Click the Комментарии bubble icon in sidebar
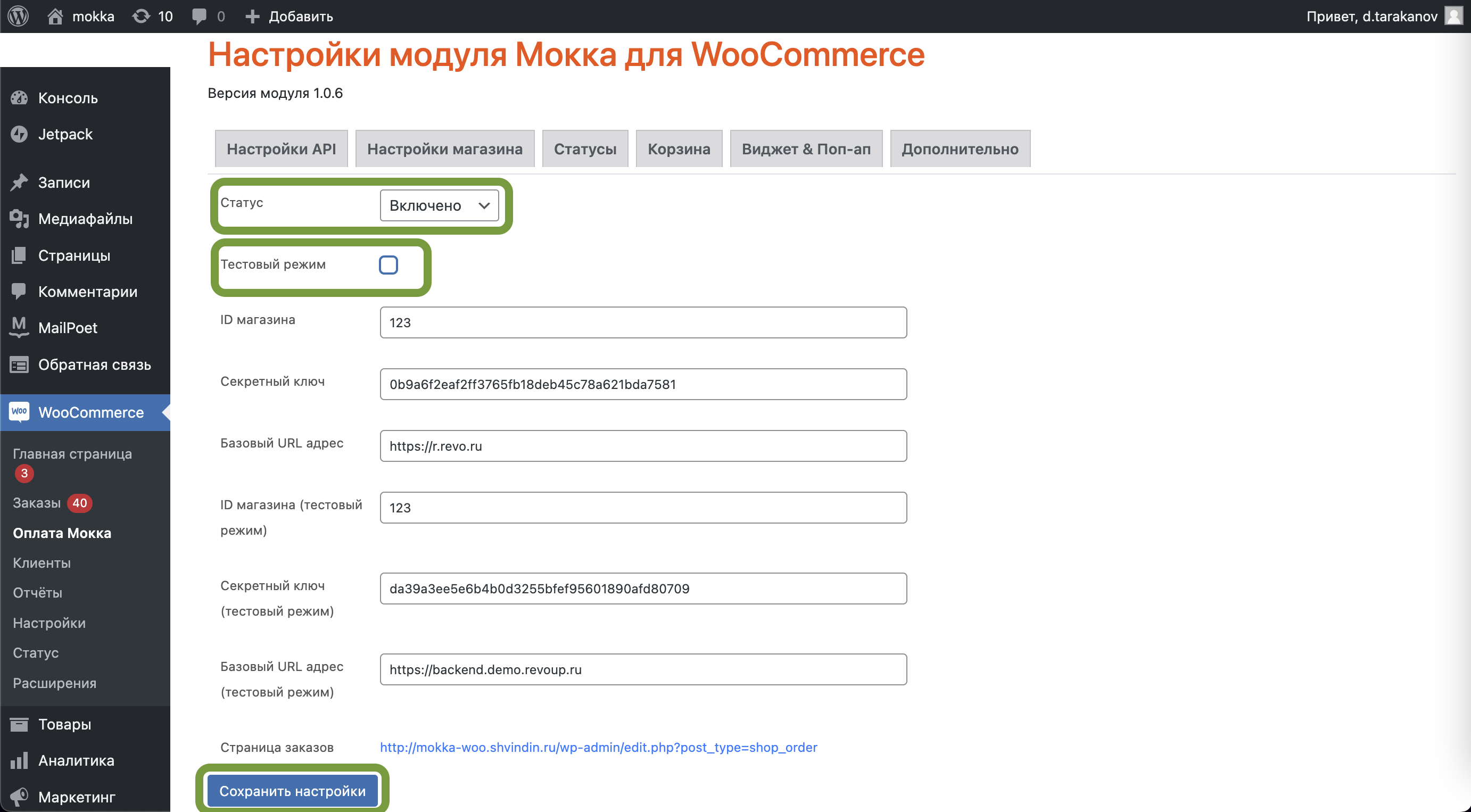 [x=19, y=291]
